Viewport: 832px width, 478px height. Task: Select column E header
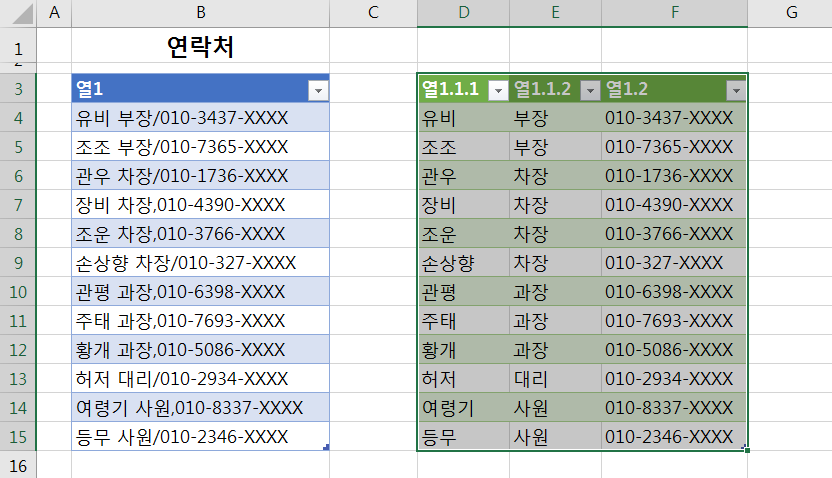pyautogui.click(x=555, y=13)
